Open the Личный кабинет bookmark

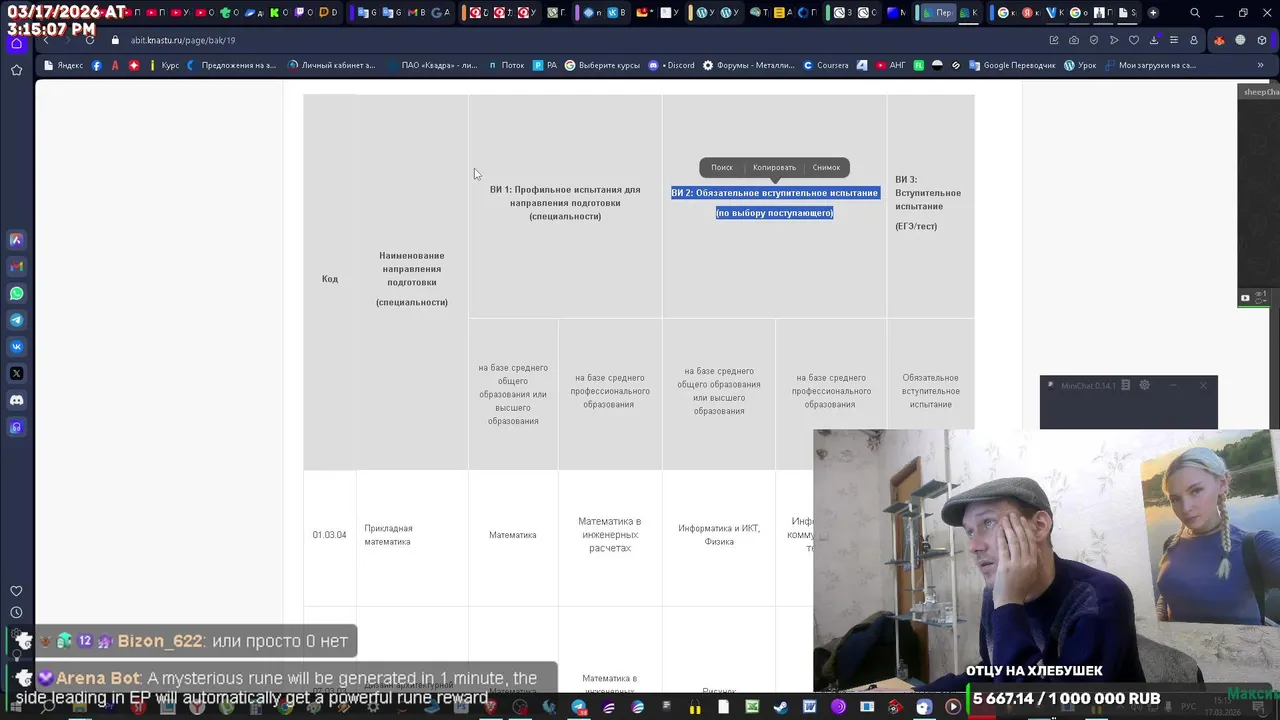point(331,65)
